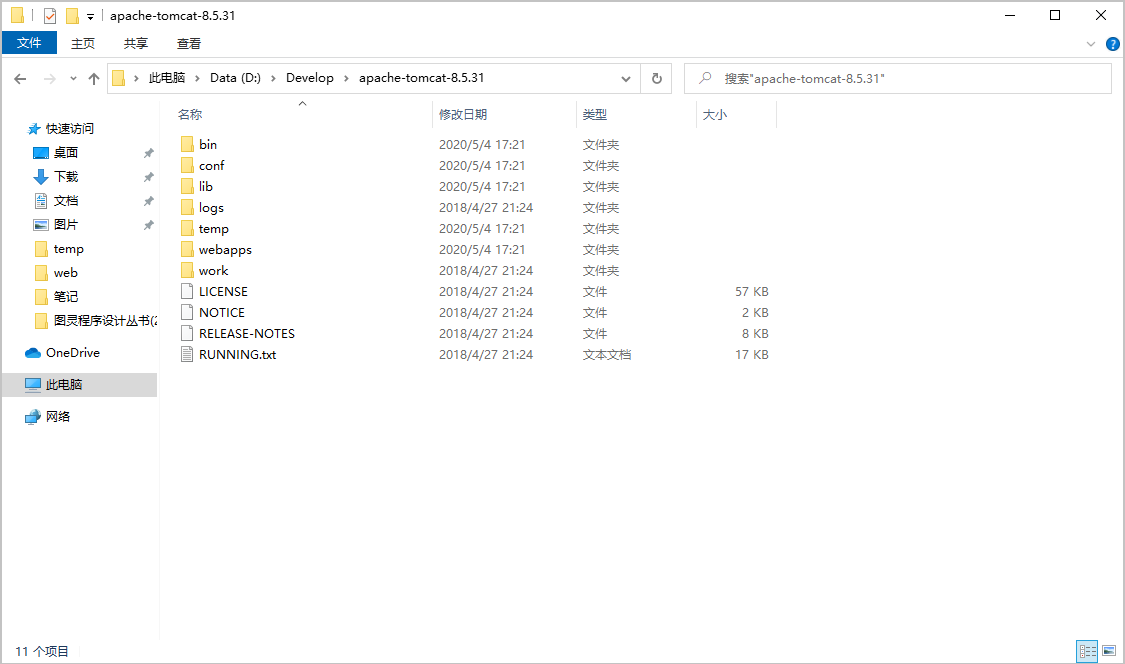
Task: Open quick access toolbar customize dropdown
Action: (x=90, y=17)
